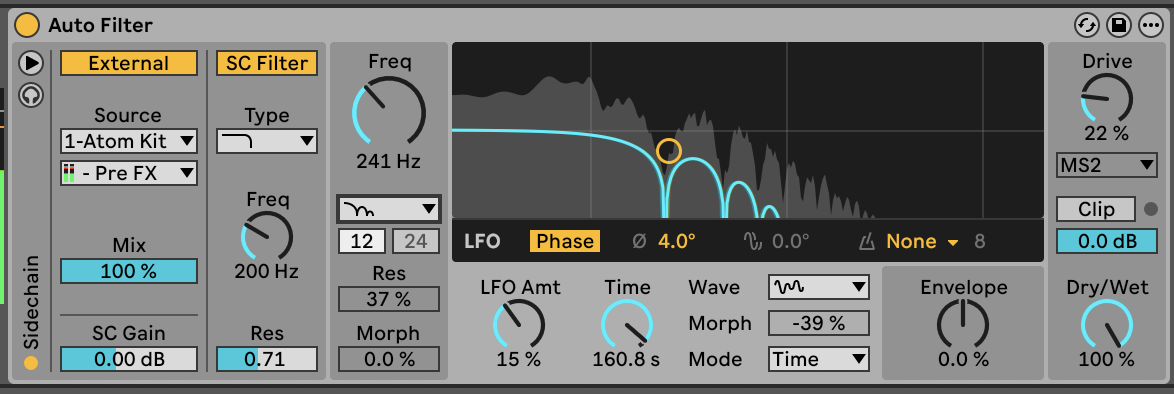Click the metronome quantize icon
Screen dimensions: 1174x394
pos(866,241)
